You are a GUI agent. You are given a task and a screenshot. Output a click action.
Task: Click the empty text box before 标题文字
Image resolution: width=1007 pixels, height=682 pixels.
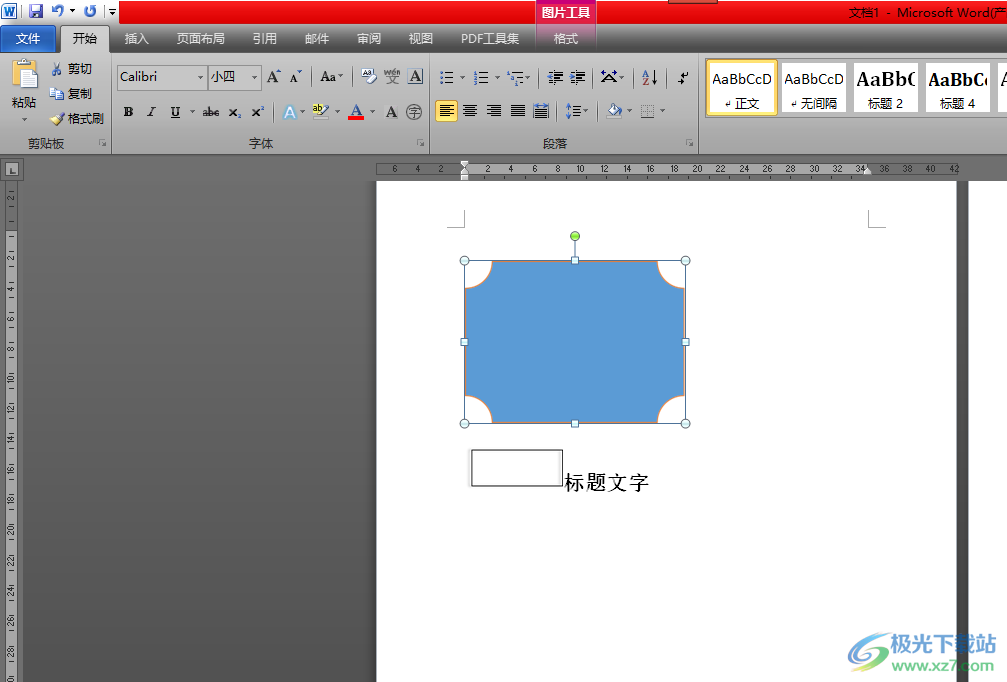517,468
